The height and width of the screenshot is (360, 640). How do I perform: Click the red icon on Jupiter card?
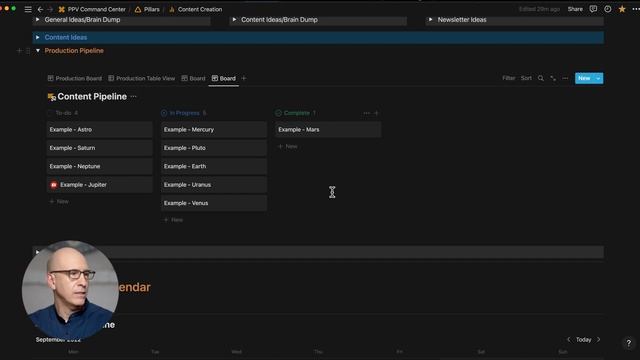click(x=53, y=185)
